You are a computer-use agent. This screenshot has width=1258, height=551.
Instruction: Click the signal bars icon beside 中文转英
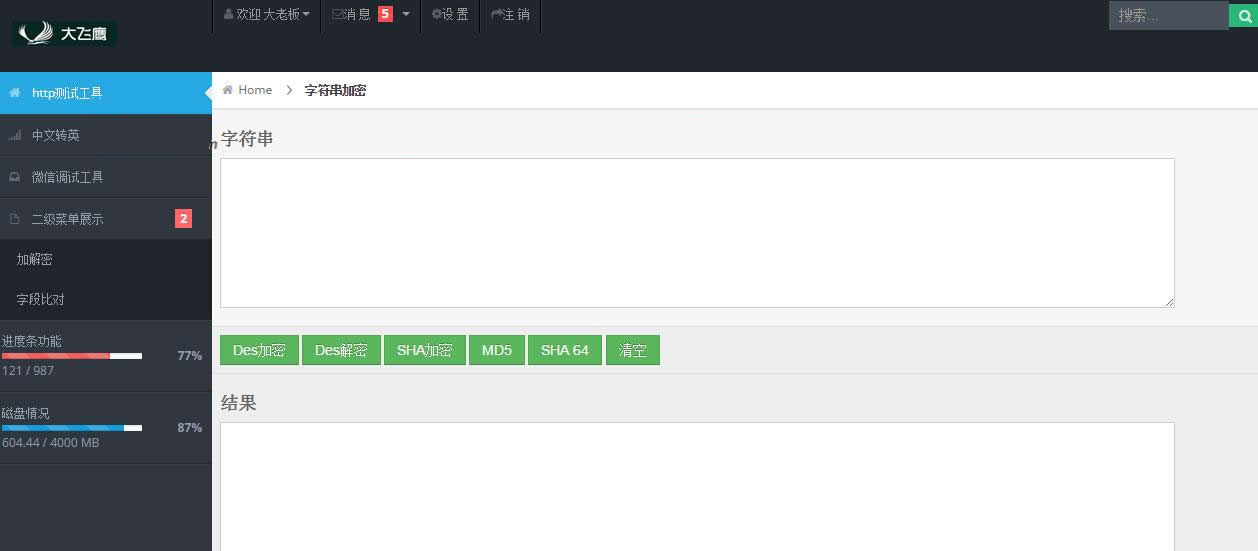(14, 135)
